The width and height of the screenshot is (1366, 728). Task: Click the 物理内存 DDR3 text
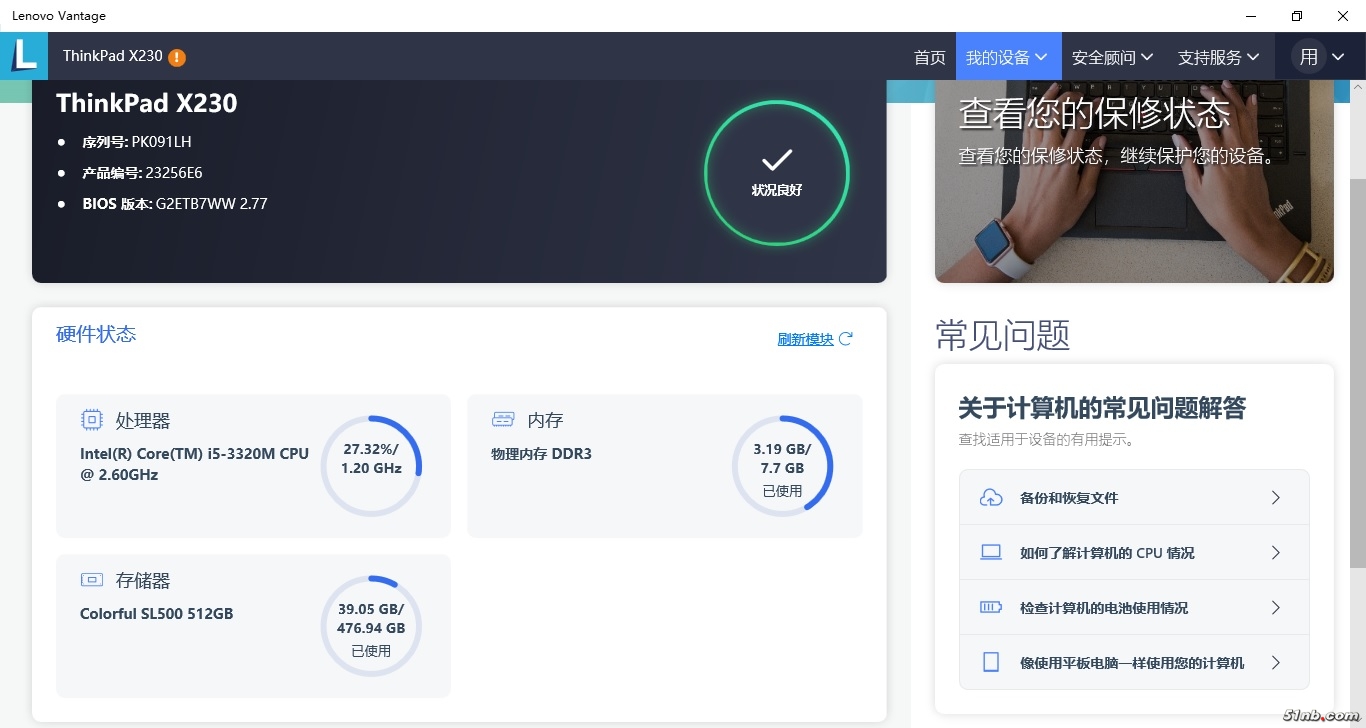[541, 454]
